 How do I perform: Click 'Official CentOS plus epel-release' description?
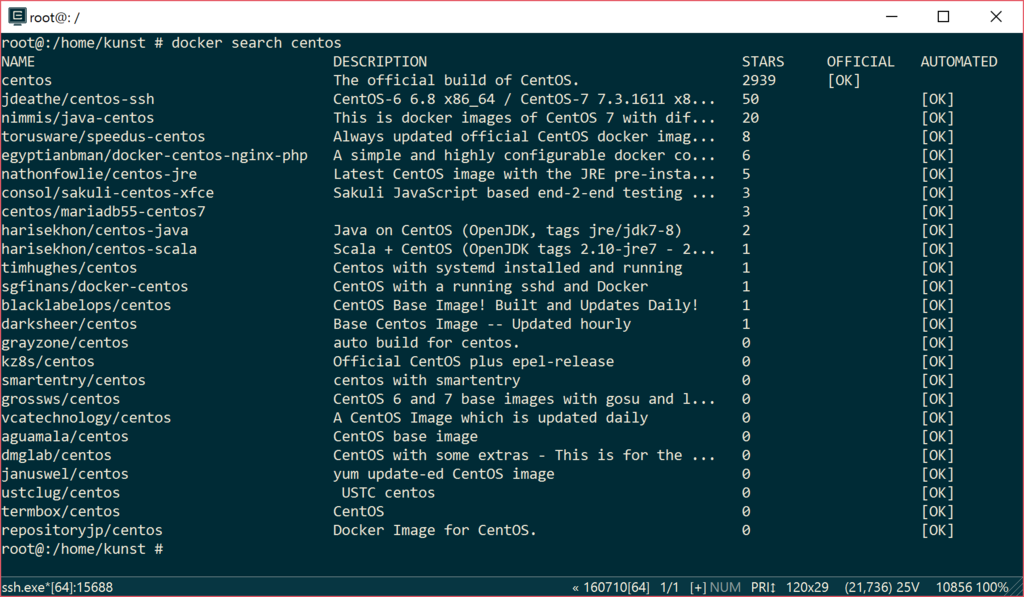tap(473, 362)
